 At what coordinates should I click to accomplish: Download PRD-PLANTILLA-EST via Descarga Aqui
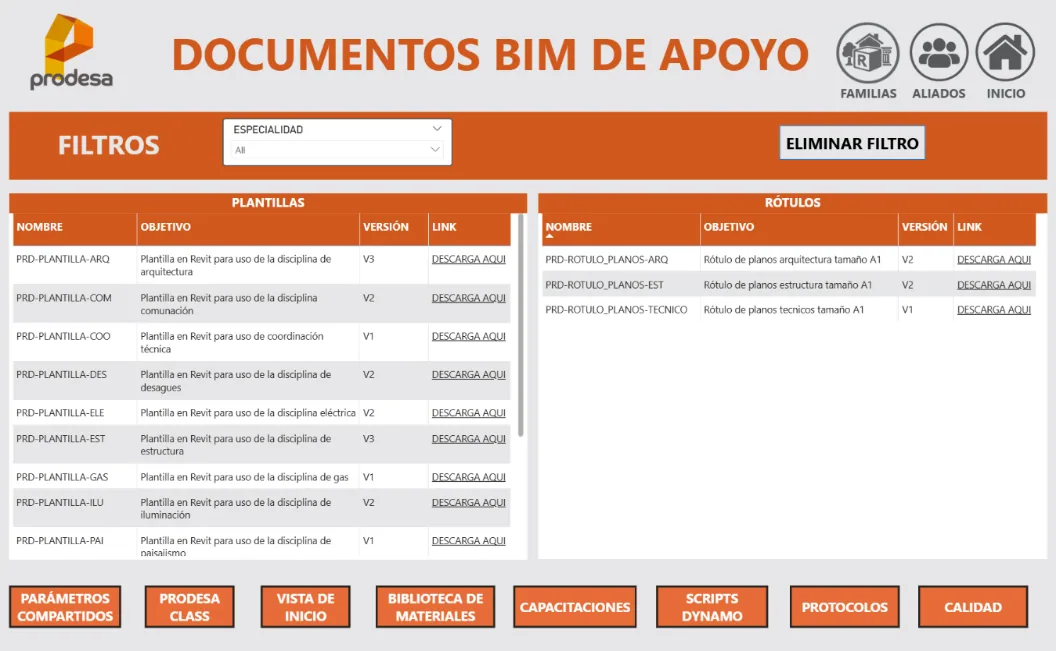[x=469, y=439]
